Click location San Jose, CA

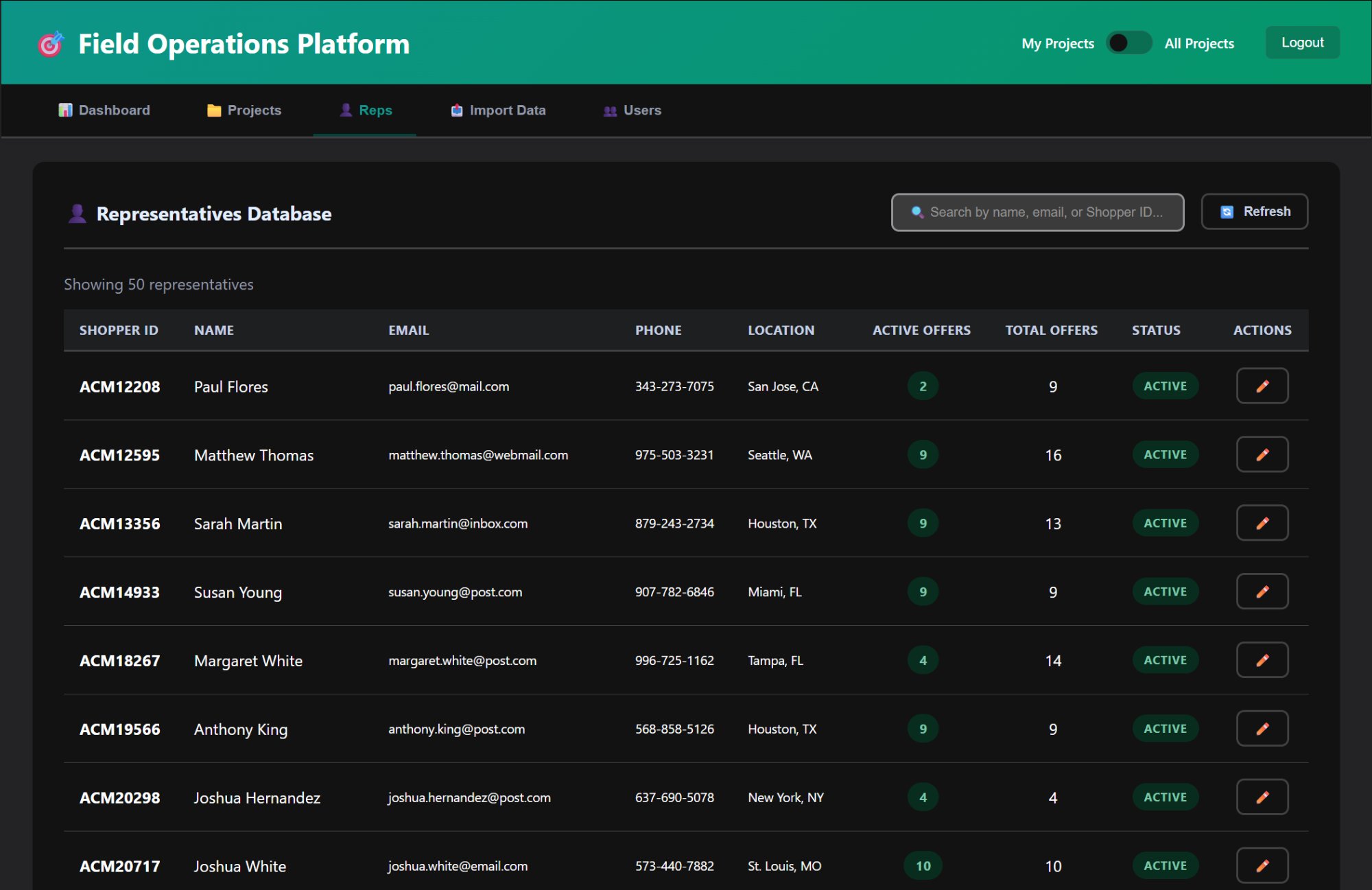point(783,386)
